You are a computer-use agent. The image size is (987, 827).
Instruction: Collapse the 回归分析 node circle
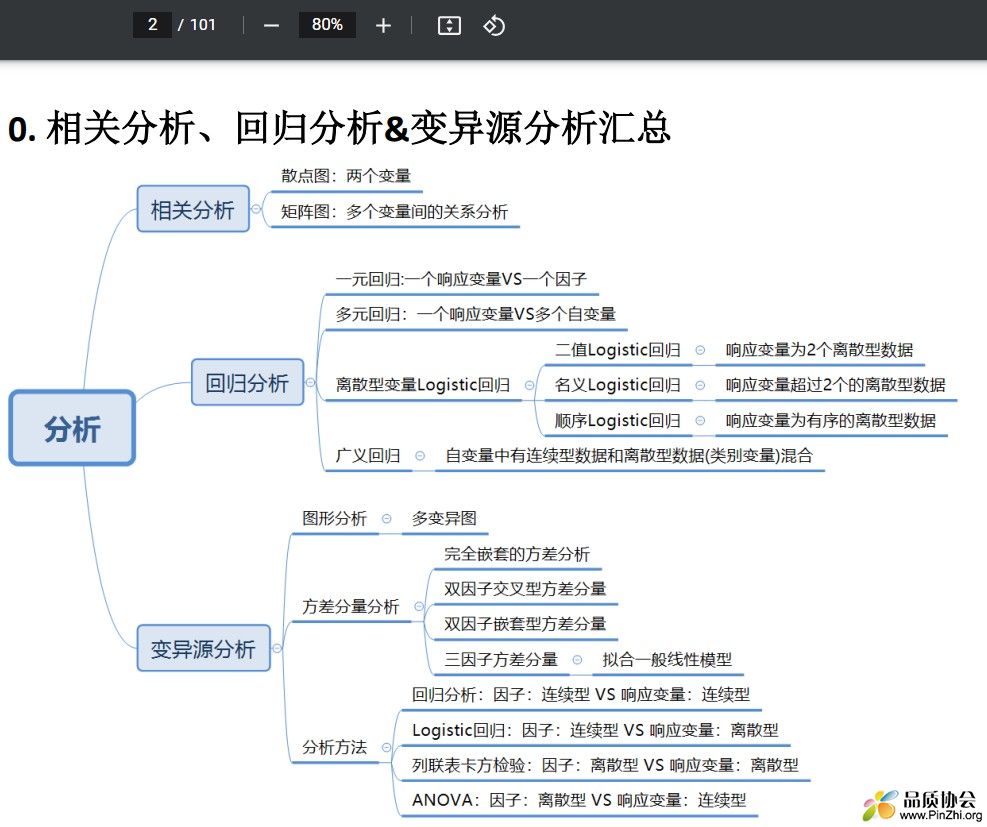pyautogui.click(x=310, y=382)
